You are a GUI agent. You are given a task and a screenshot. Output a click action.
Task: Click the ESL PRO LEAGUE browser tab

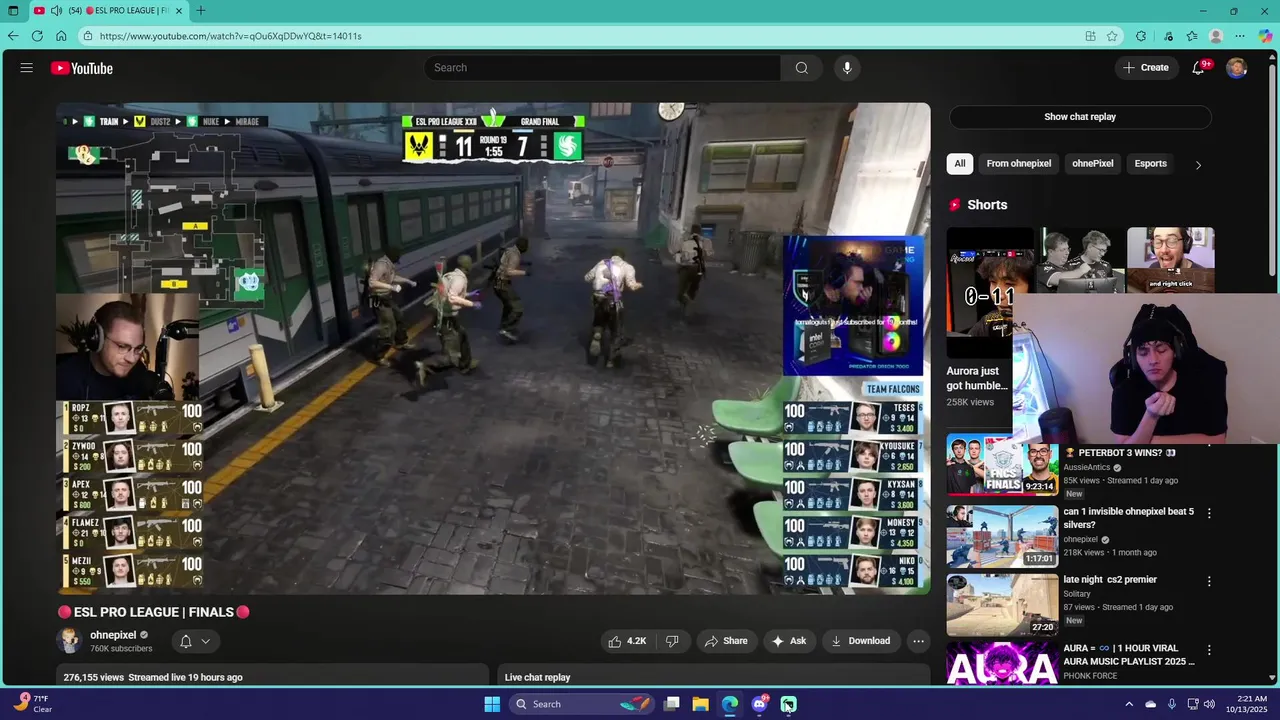[107, 11]
